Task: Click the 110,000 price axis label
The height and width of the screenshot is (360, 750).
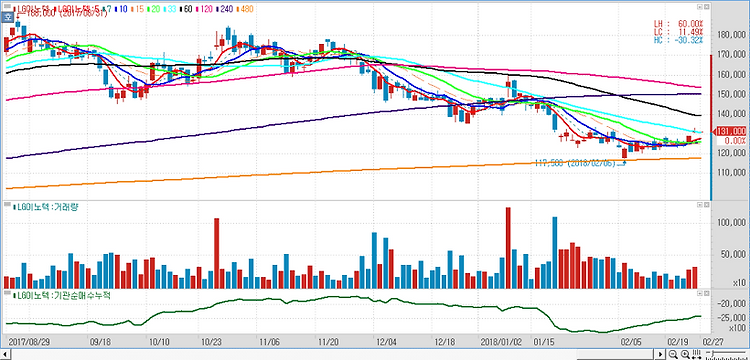Action: point(731,173)
